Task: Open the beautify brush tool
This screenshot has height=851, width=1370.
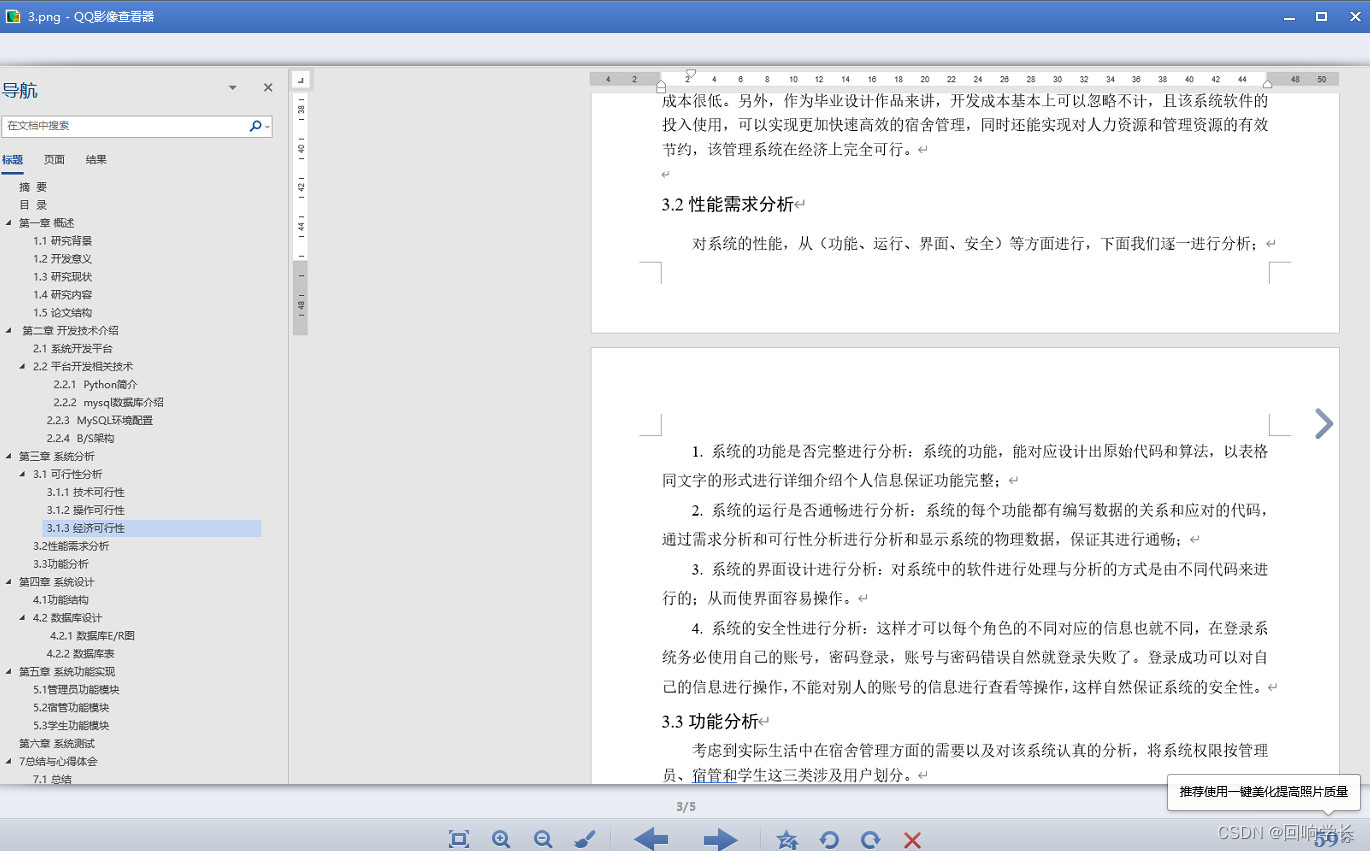Action: point(586,839)
